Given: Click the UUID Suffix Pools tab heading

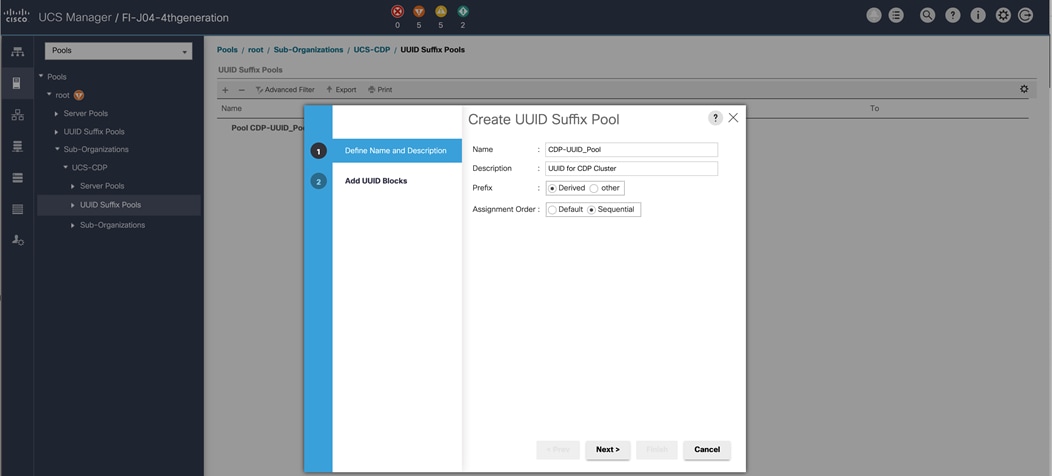Looking at the screenshot, I should pyautogui.click(x=250, y=70).
